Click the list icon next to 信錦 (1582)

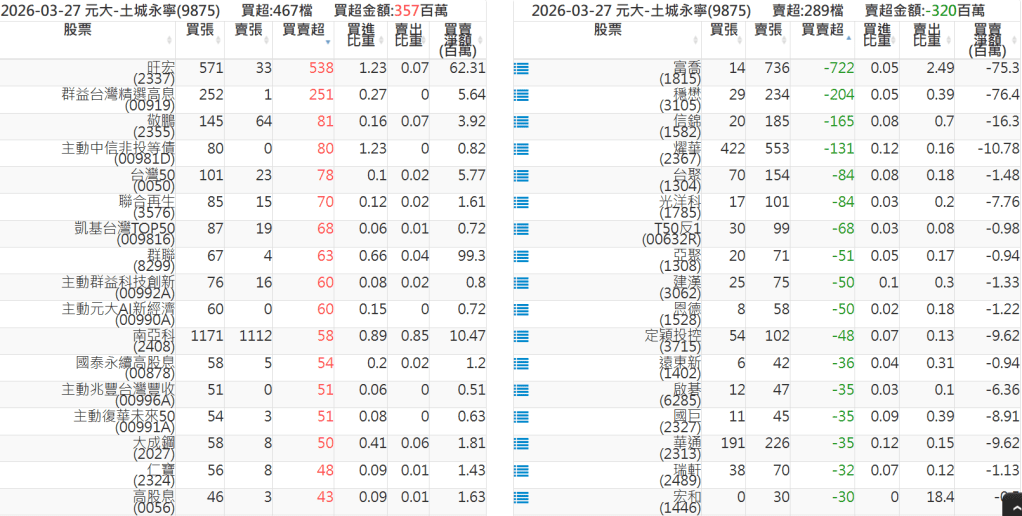click(x=521, y=123)
